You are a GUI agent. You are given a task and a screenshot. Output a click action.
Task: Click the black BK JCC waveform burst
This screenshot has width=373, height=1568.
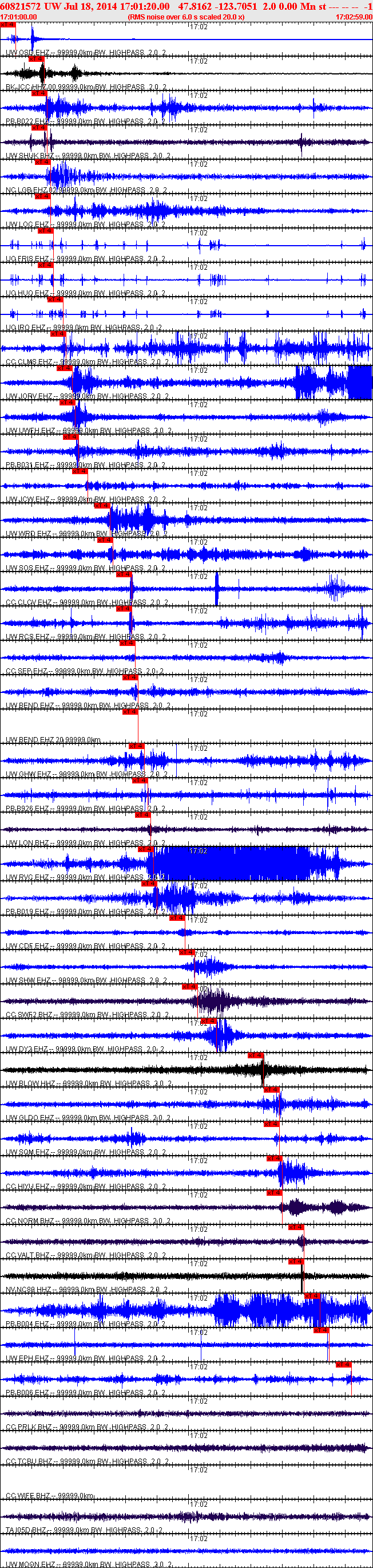coord(42,74)
